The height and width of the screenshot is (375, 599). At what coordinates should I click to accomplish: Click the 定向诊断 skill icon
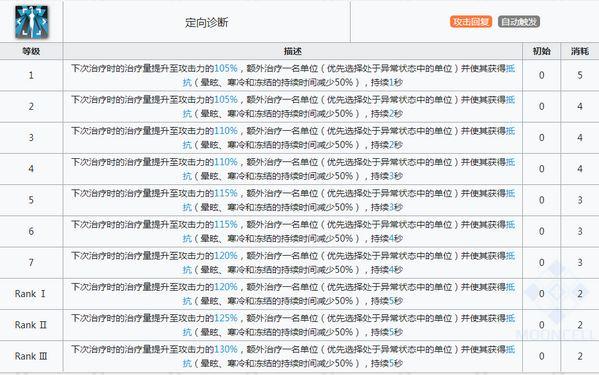click(x=32, y=22)
